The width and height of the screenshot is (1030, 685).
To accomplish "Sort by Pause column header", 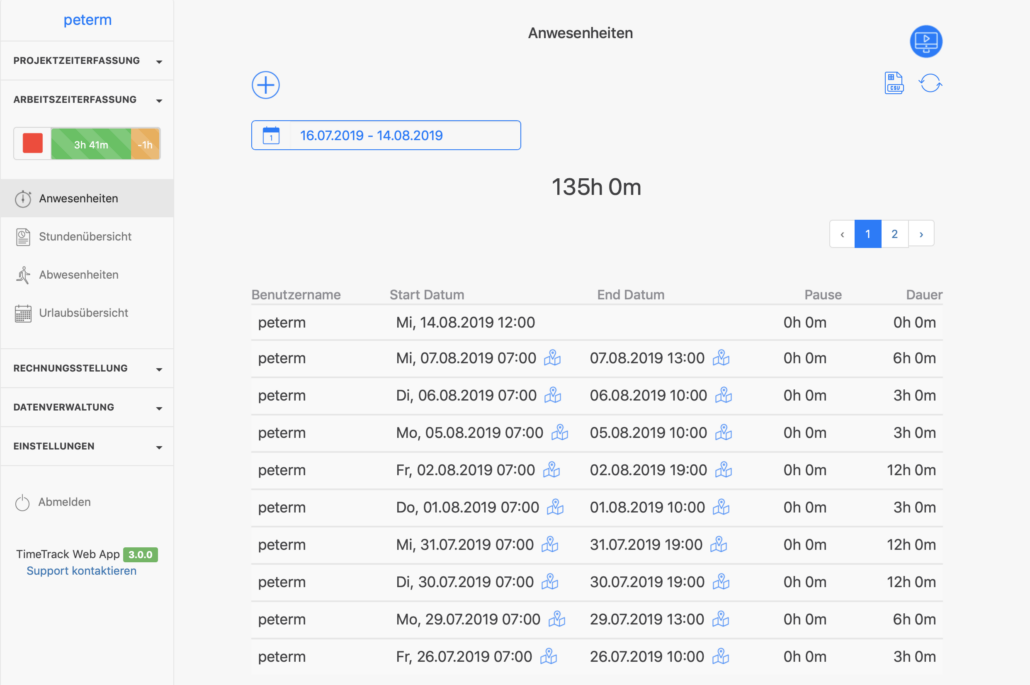I will click(823, 295).
